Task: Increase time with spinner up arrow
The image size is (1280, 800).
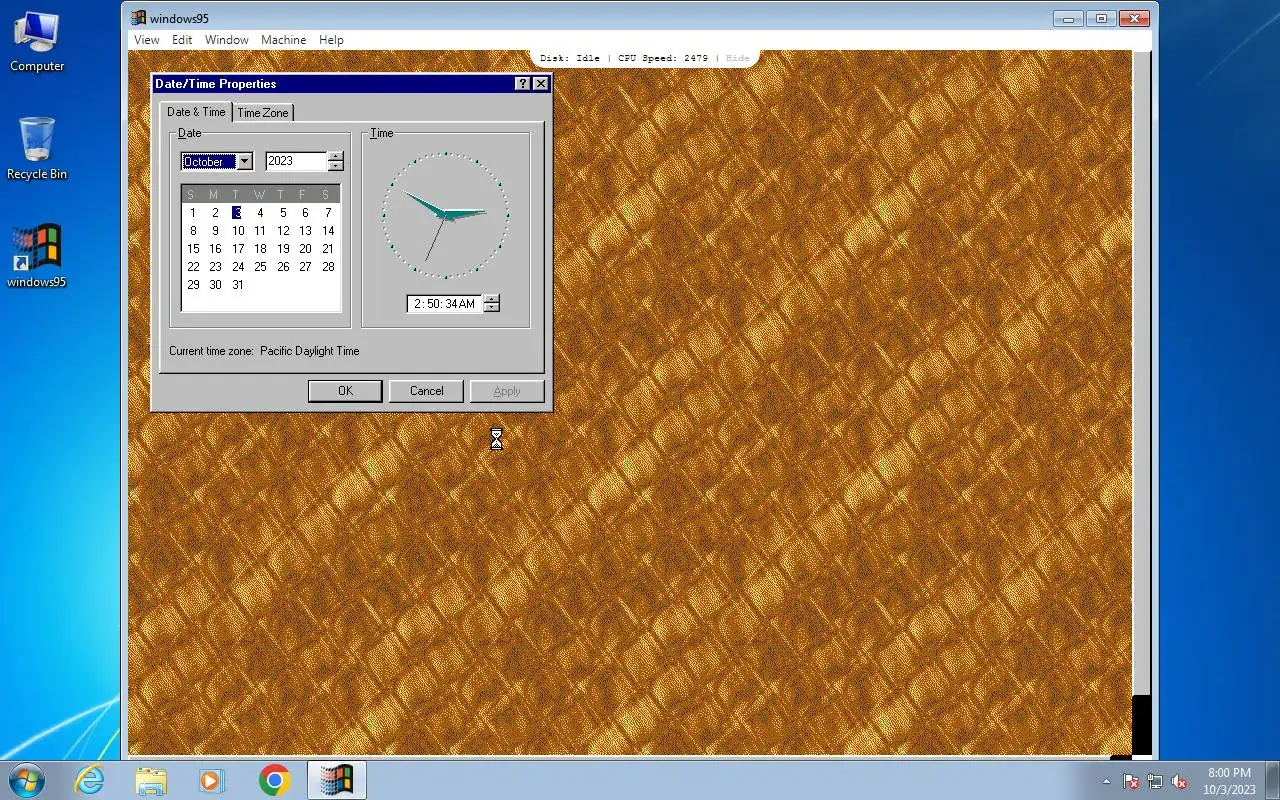Action: click(491, 299)
